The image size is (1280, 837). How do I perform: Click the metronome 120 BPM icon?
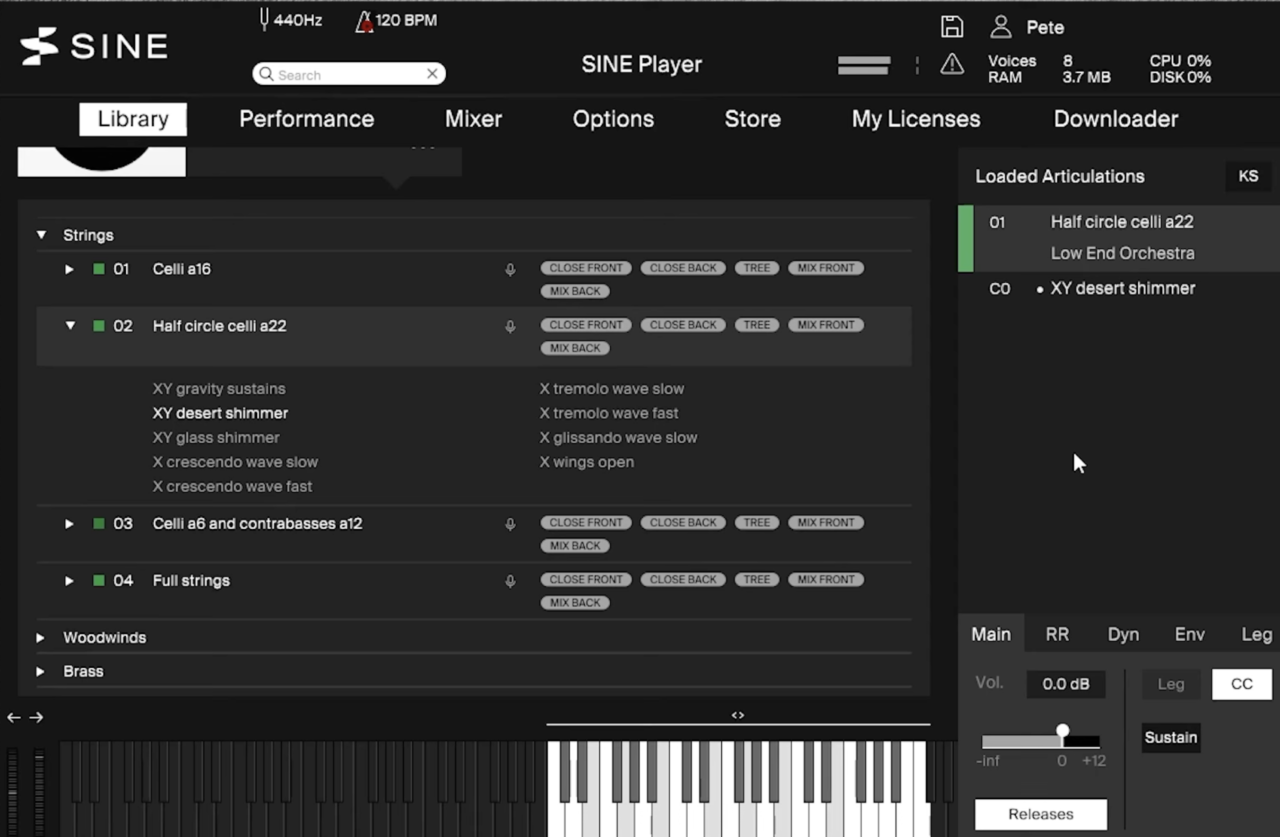(x=364, y=20)
